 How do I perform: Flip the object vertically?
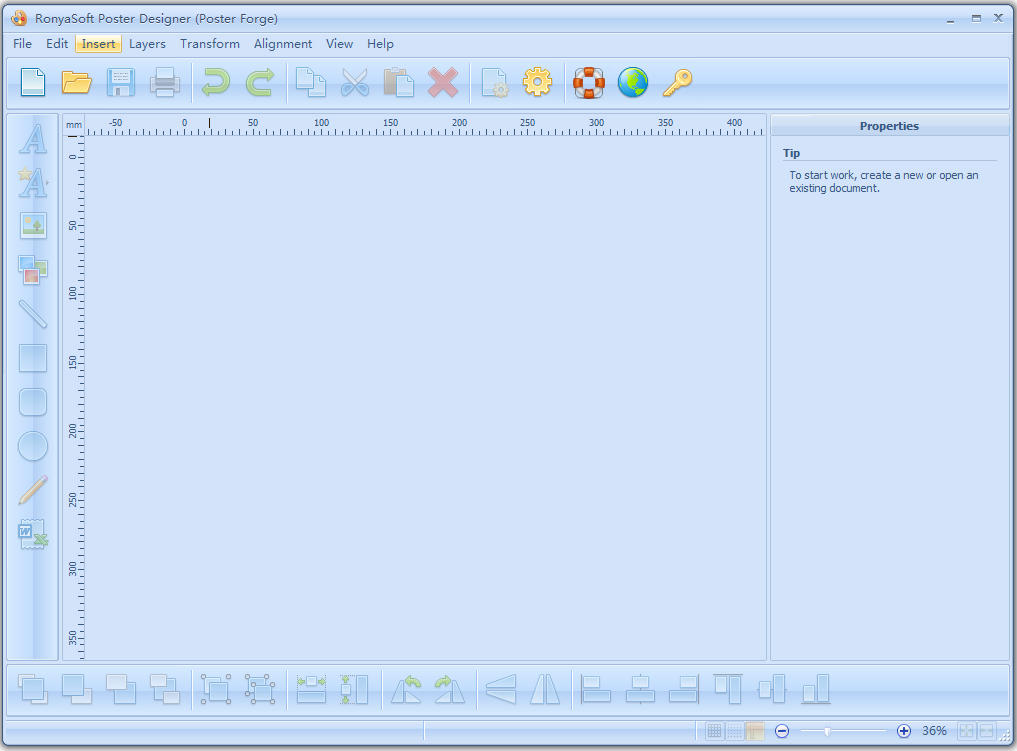pos(501,689)
